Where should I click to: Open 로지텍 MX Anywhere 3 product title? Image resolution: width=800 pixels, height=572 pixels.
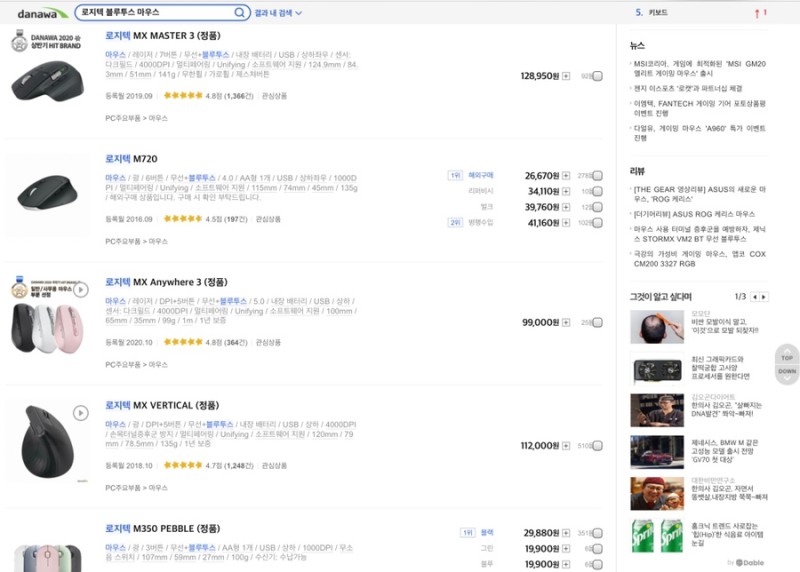(166, 282)
